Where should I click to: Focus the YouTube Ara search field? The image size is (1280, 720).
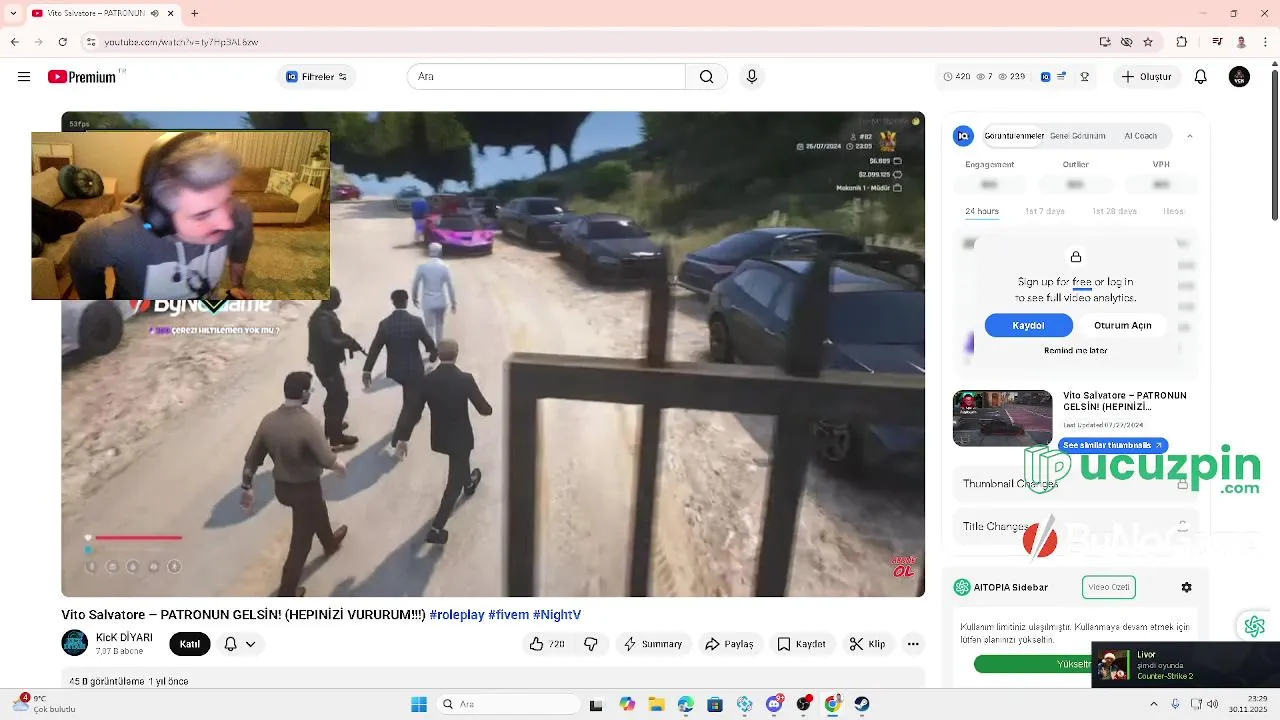[x=546, y=77]
